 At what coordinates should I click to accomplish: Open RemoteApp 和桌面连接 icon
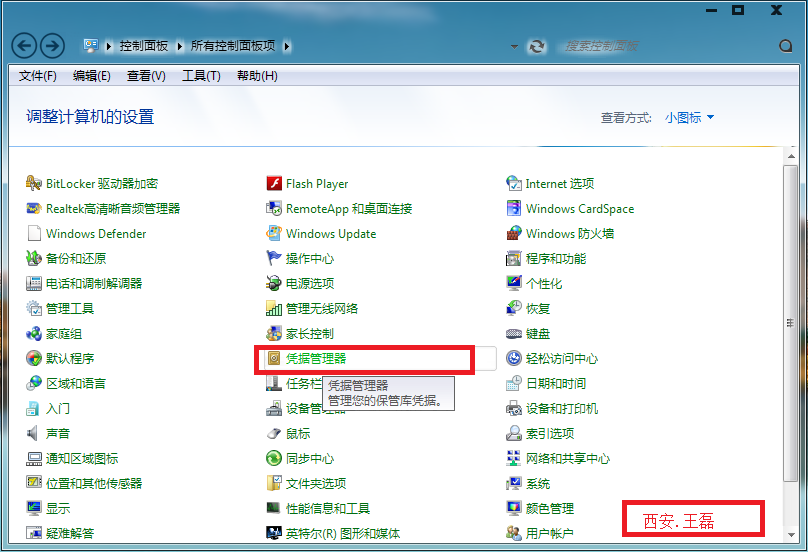click(x=274, y=209)
